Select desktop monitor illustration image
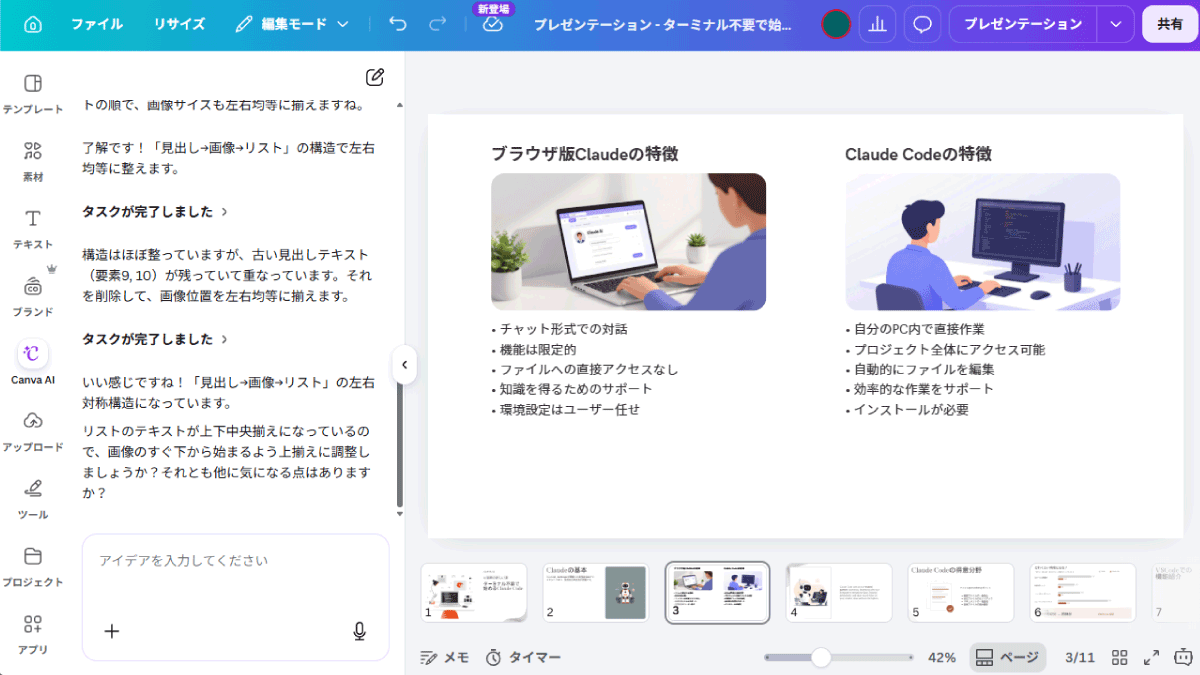Screen dimensions: 1200x675 pyautogui.click(x=983, y=242)
